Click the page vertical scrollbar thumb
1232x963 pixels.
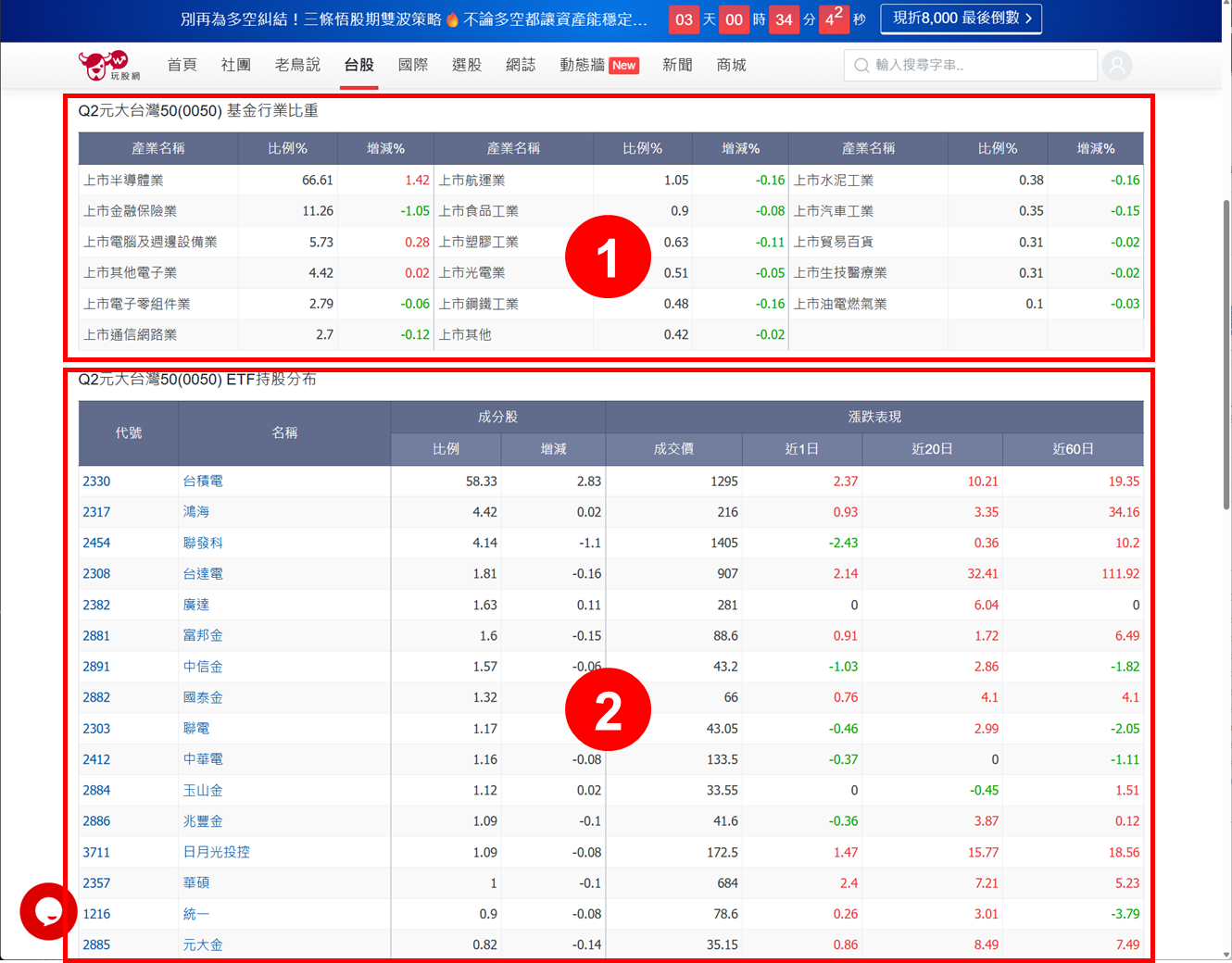1226,352
